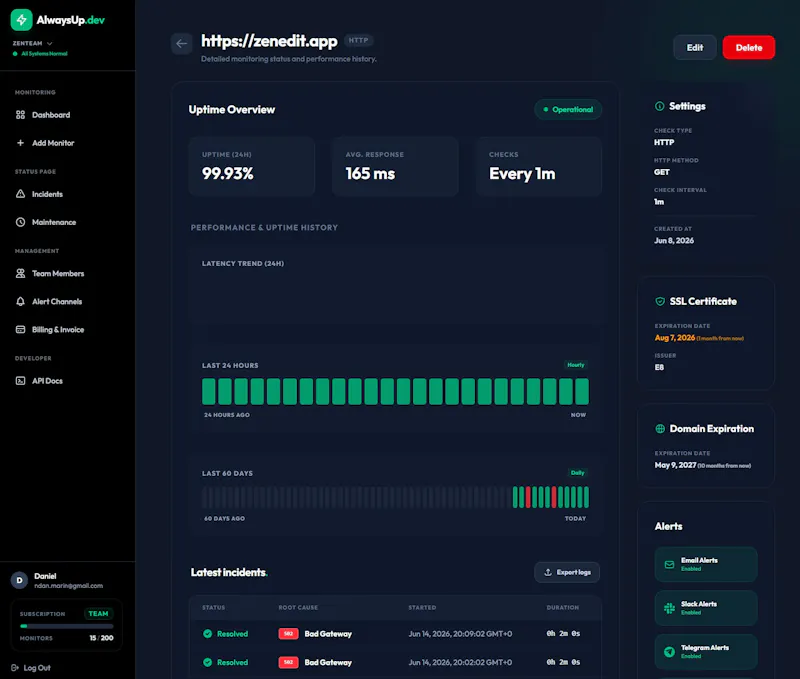Click the Log Out door icon
The width and height of the screenshot is (800, 679).
[x=15, y=668]
